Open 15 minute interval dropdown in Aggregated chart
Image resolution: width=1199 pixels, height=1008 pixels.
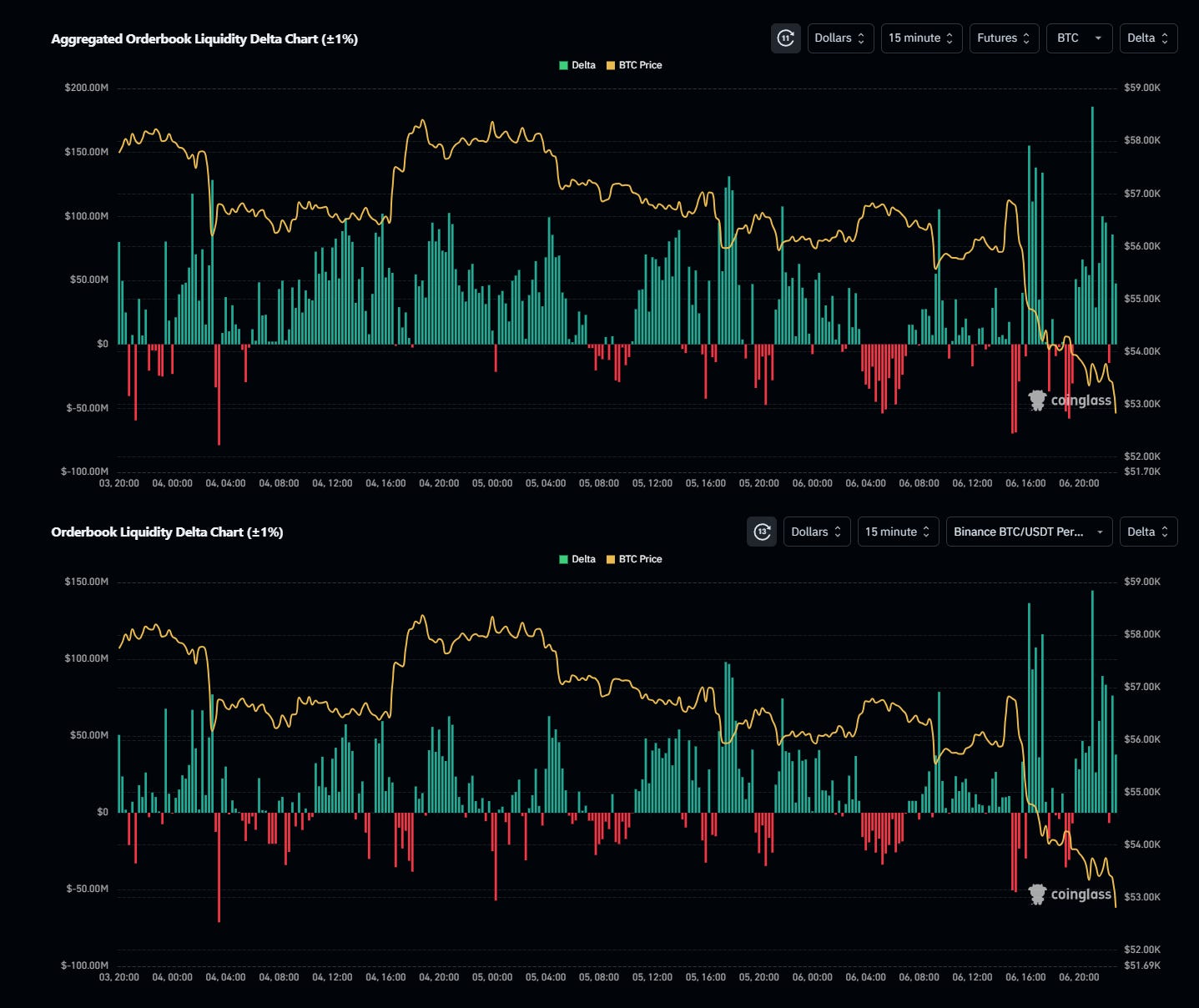point(921,38)
